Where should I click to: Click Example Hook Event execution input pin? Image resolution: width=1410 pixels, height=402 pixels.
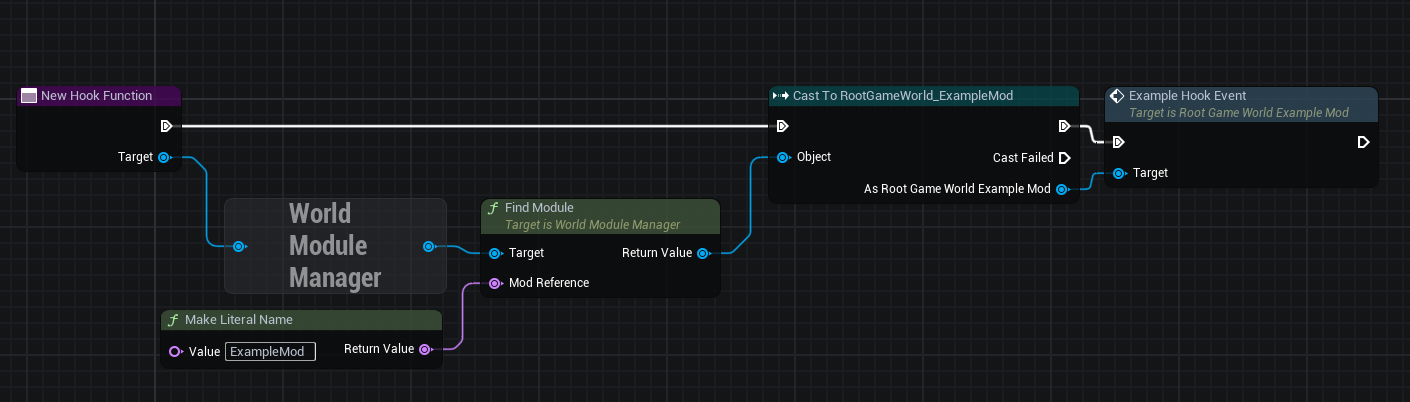click(1118, 142)
